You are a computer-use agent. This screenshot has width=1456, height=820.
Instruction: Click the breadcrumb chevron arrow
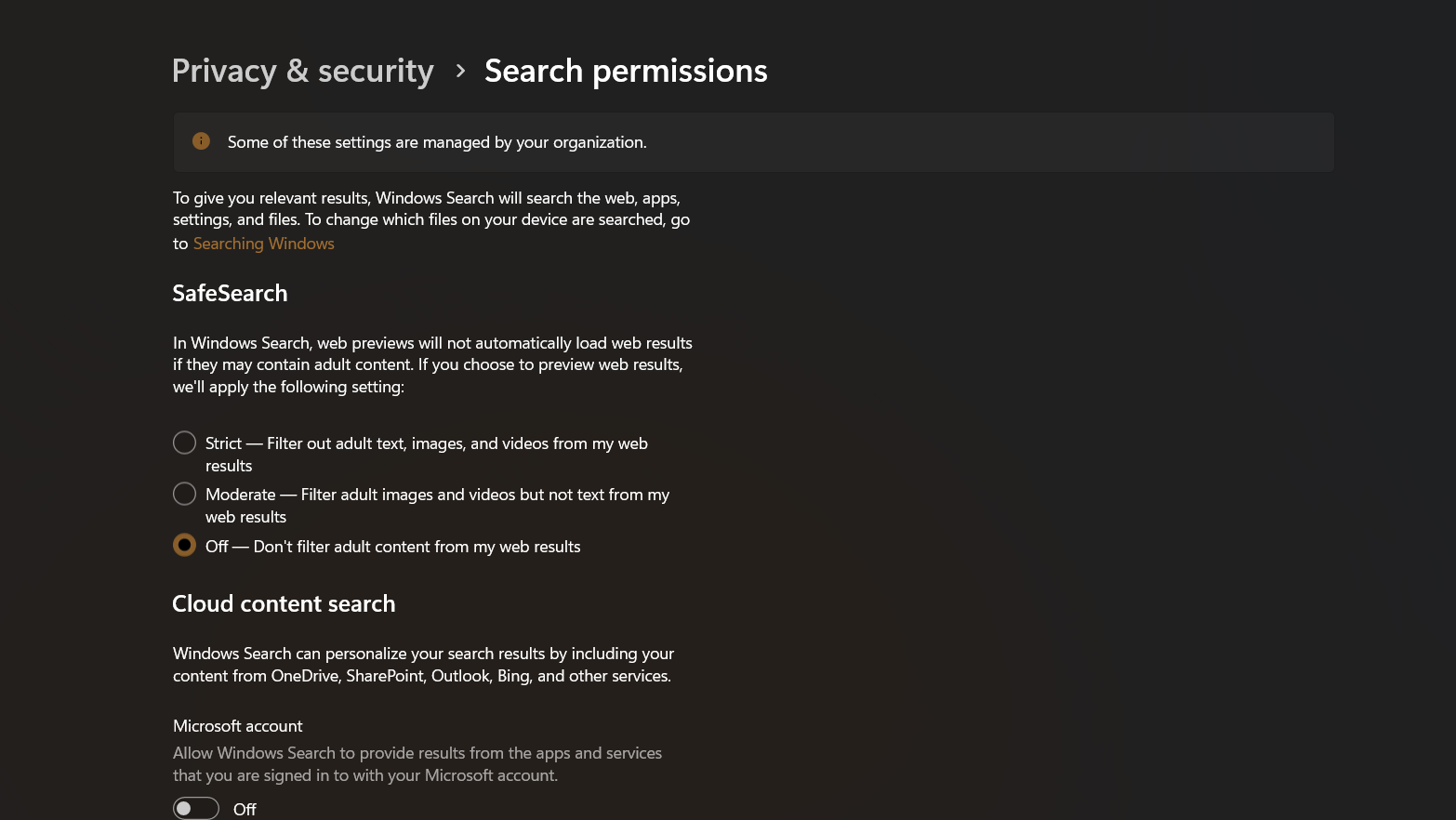(x=460, y=71)
